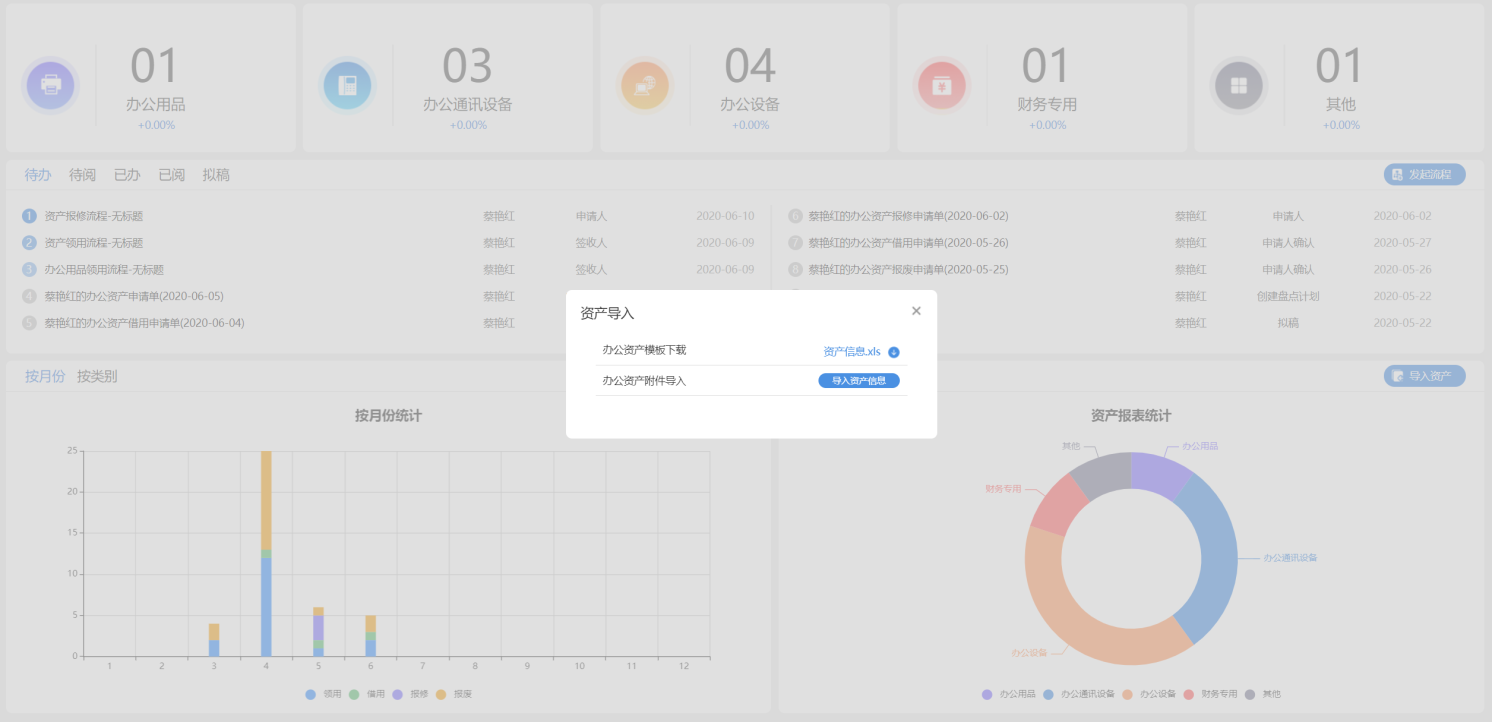Click the 创建盘点计划 status text

(1288, 296)
